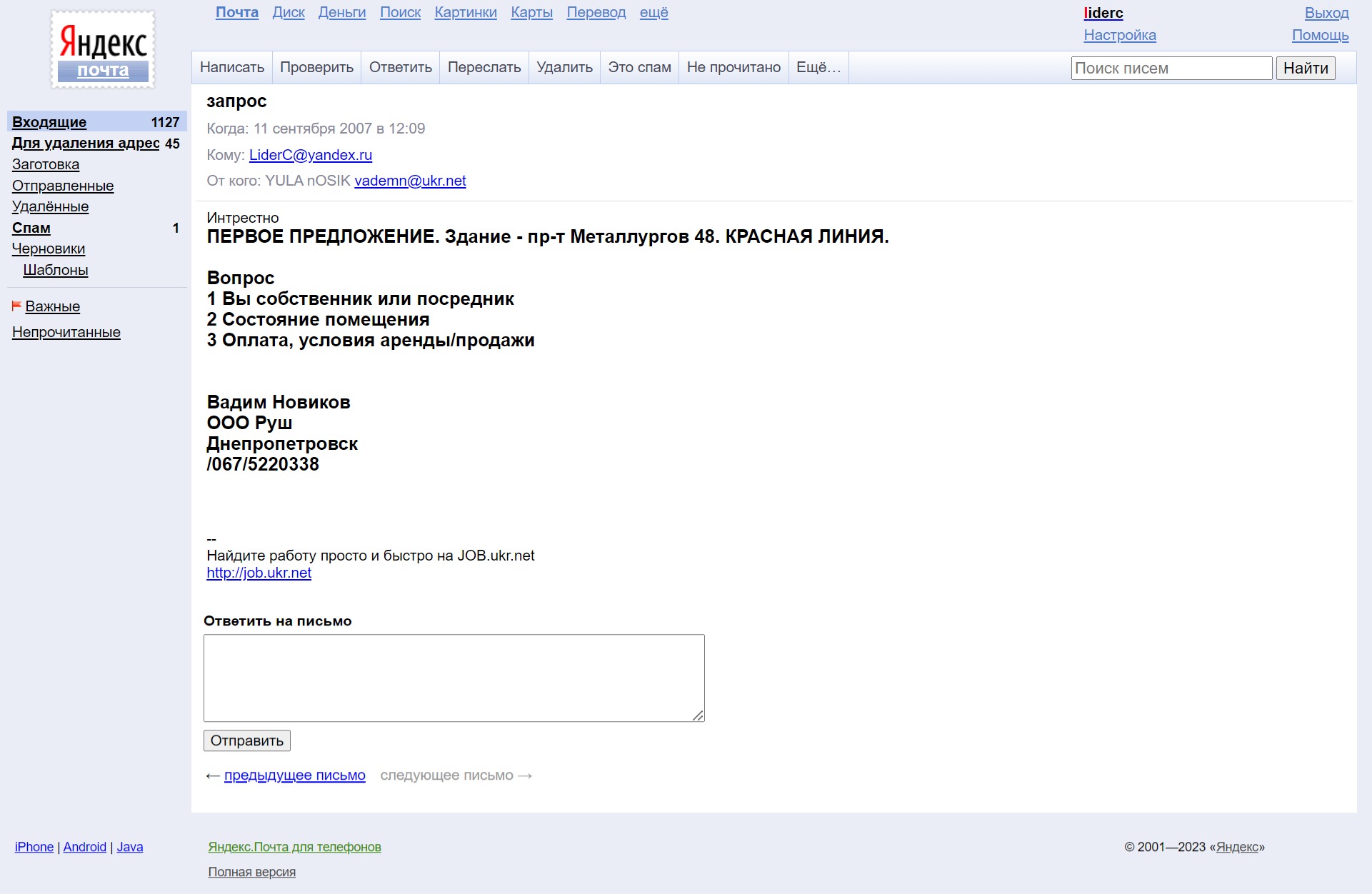
Task: Compose a new message with Написать
Action: (232, 67)
